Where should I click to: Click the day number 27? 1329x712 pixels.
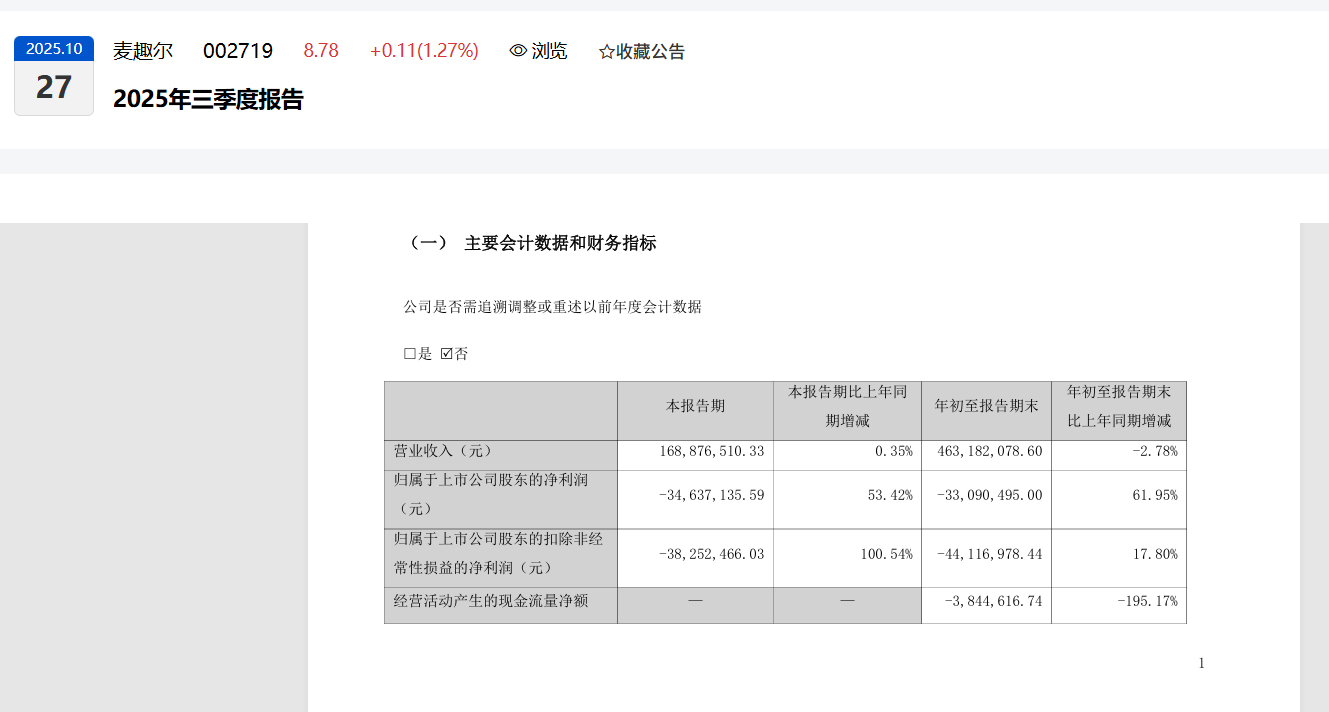(54, 88)
